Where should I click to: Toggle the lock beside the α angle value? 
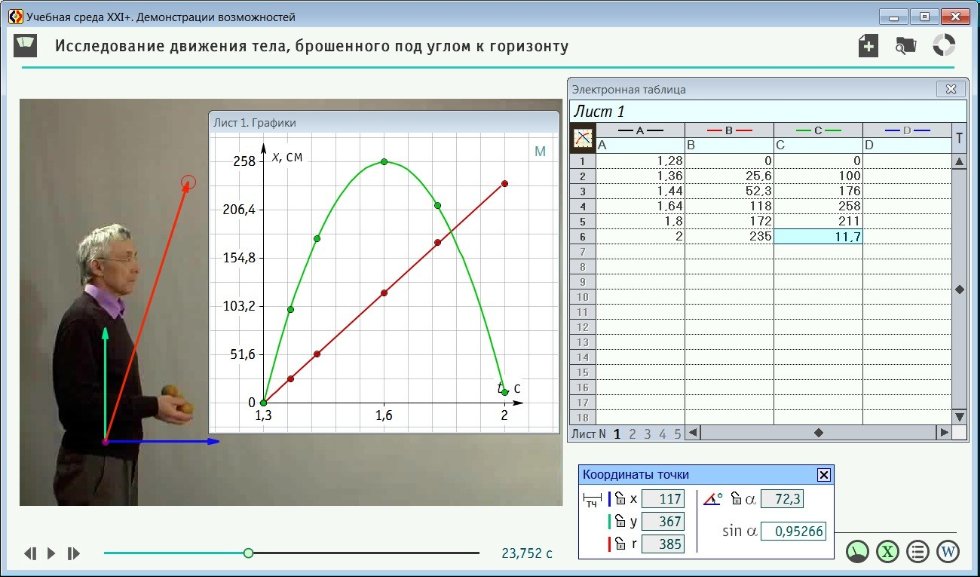737,499
